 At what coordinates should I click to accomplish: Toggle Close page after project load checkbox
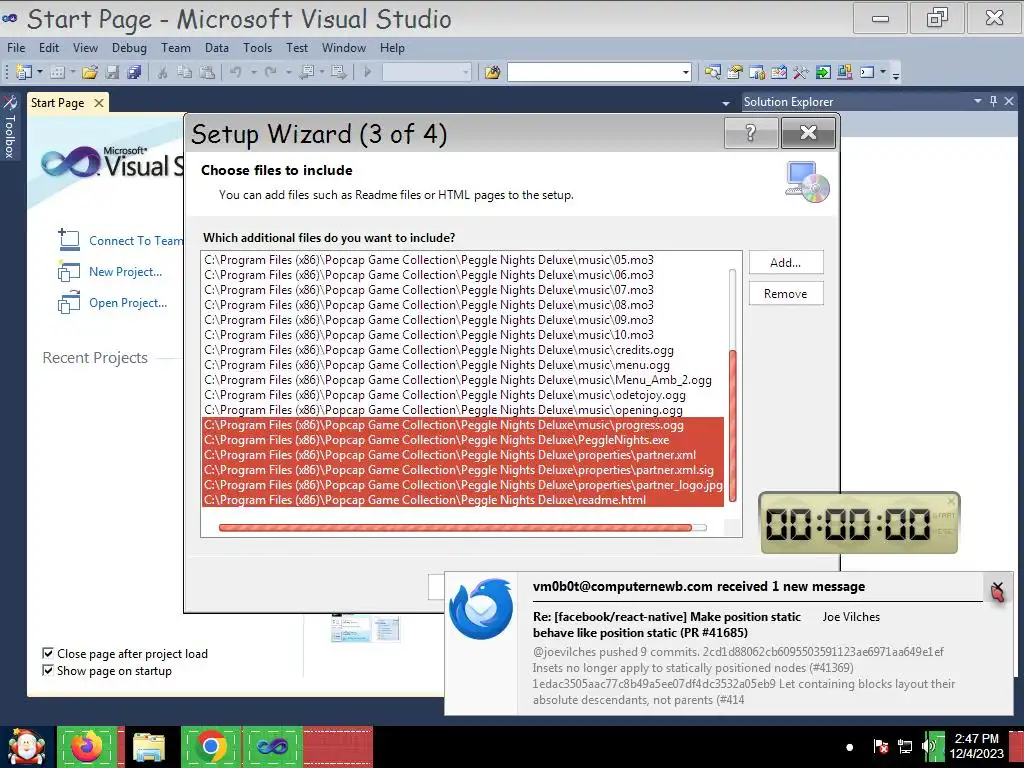click(x=48, y=653)
